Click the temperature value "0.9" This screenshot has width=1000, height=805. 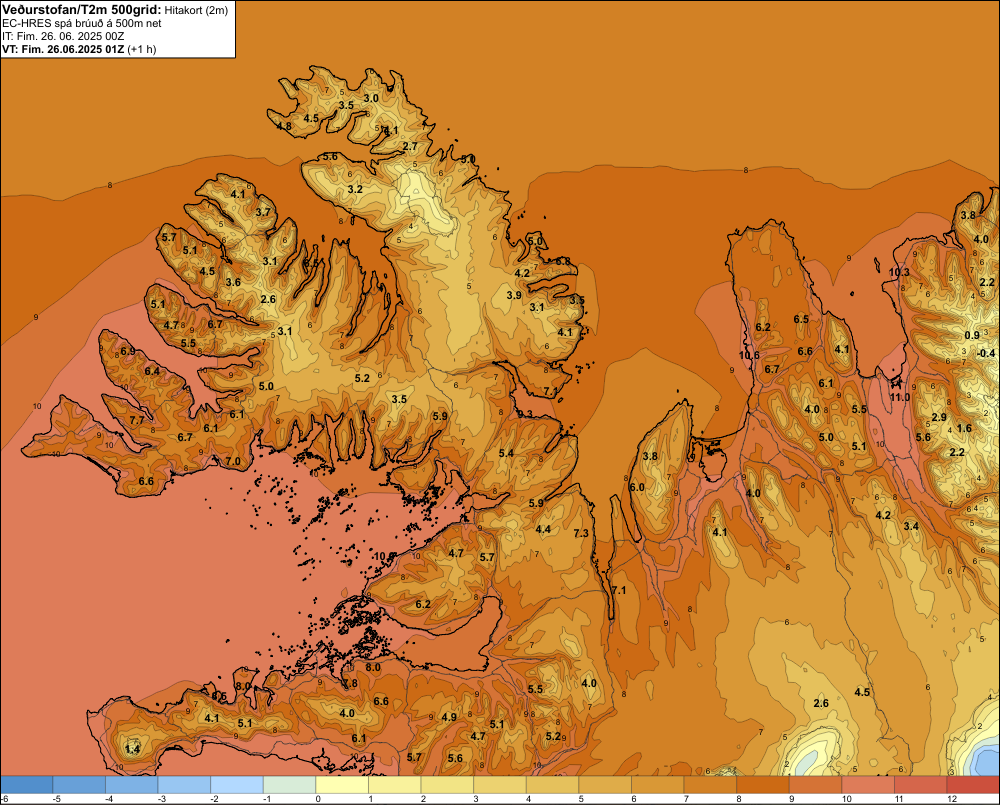click(x=972, y=336)
